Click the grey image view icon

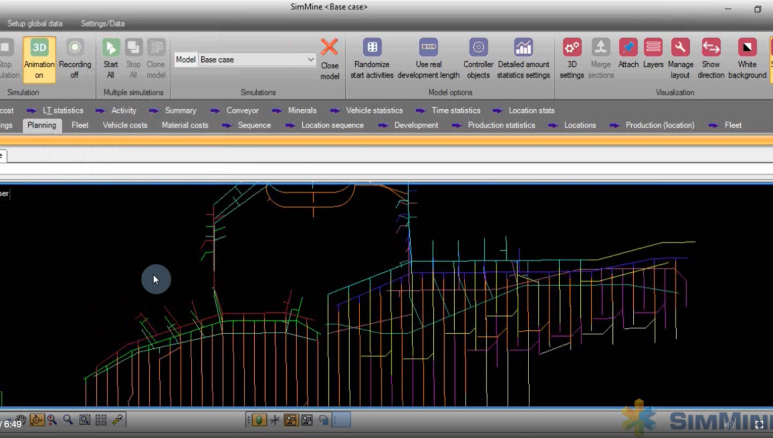click(x=307, y=420)
